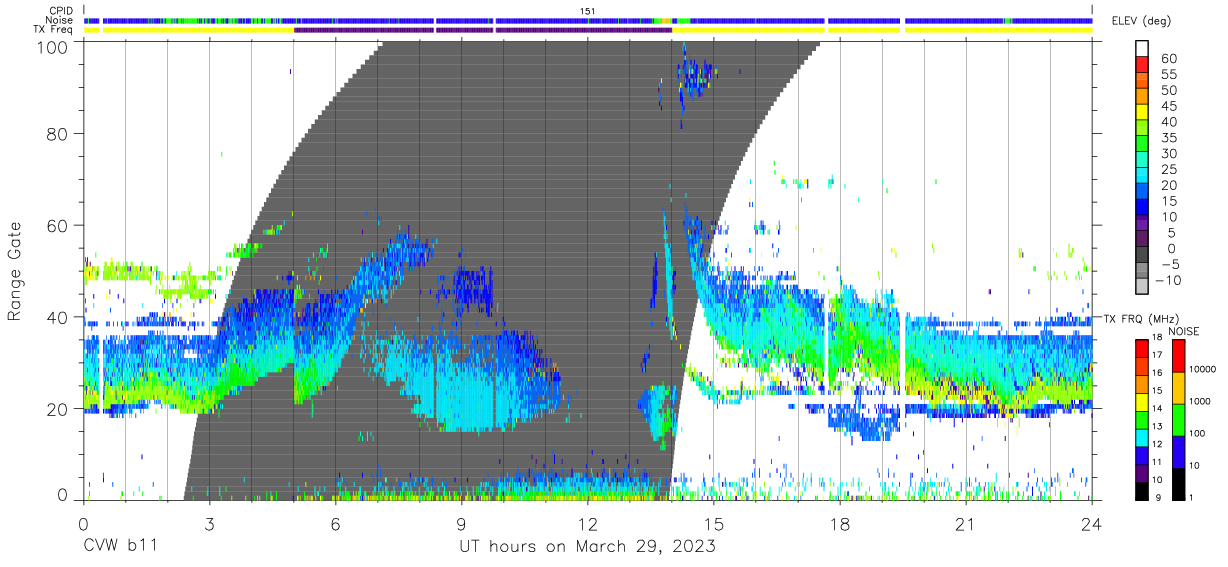Click the cyan segment of TX FRQ color bar
The height and width of the screenshot is (567, 1228).
point(1141,437)
